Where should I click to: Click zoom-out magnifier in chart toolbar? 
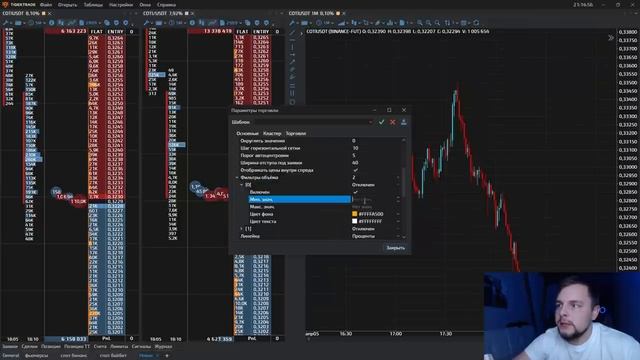pyautogui.click(x=428, y=23)
